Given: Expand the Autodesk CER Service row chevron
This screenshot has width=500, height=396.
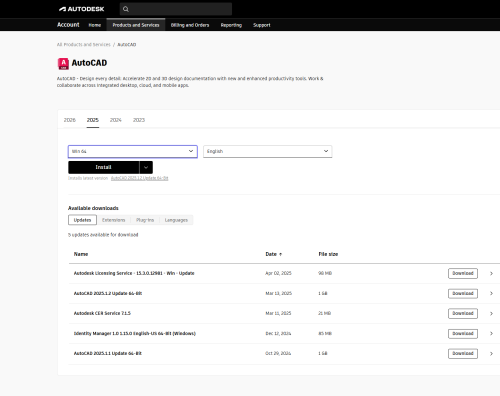Looking at the screenshot, I should [x=491, y=313].
